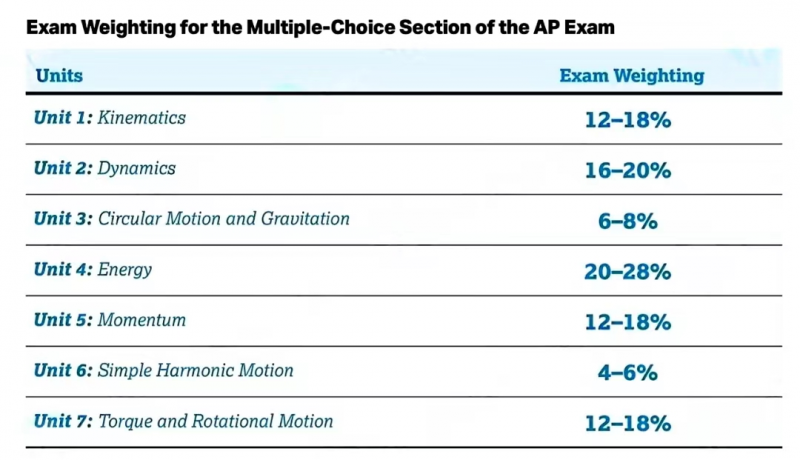The width and height of the screenshot is (800, 460).
Task: Click Momentum weighting value 12–18%
Action: click(x=628, y=322)
